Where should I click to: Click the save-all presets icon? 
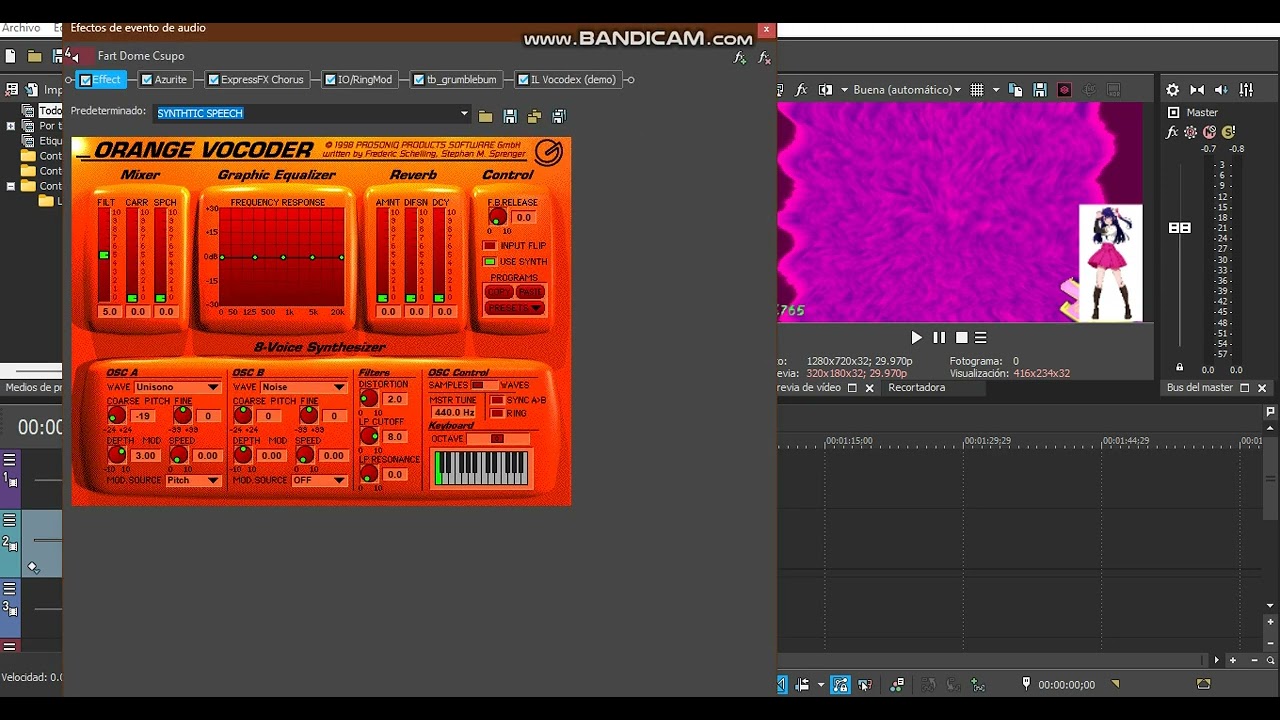tap(558, 117)
